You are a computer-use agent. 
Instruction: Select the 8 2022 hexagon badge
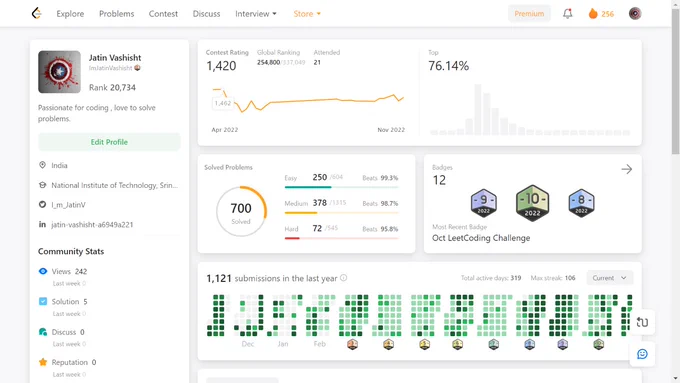pyautogui.click(x=581, y=203)
